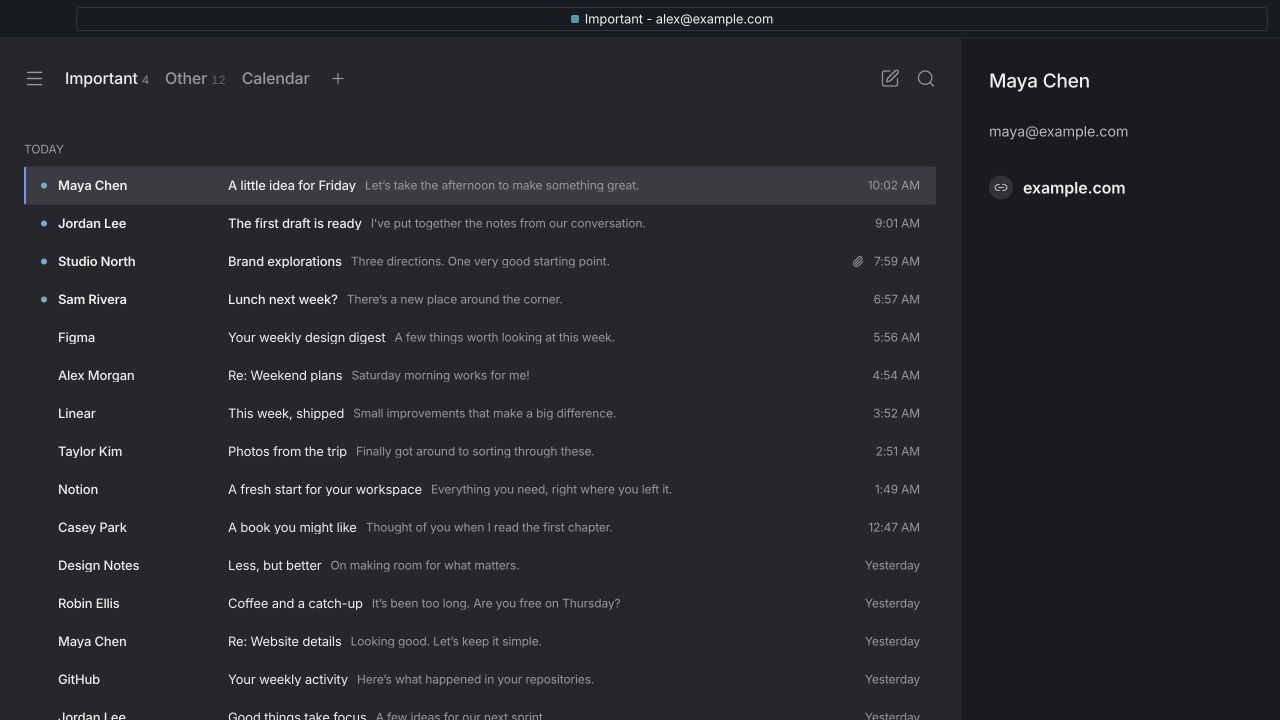Image resolution: width=1280 pixels, height=720 pixels.
Task: Click the attachment paperclip on Brand explorations
Action: pos(858,261)
